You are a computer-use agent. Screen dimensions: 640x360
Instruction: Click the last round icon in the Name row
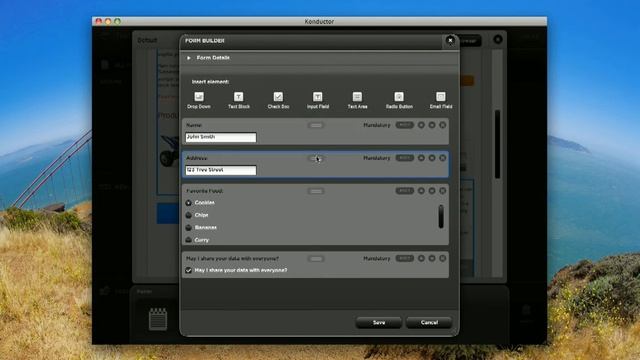pos(442,125)
